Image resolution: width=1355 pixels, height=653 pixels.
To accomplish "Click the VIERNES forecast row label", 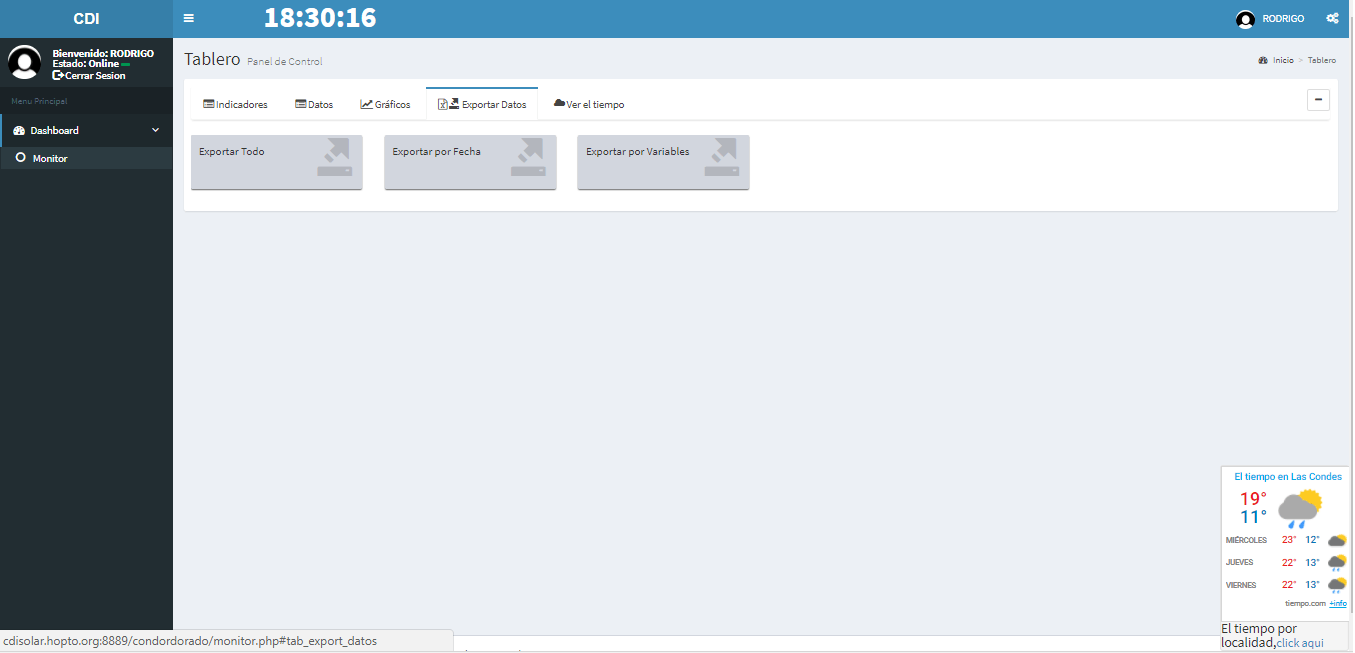I will [1241, 585].
